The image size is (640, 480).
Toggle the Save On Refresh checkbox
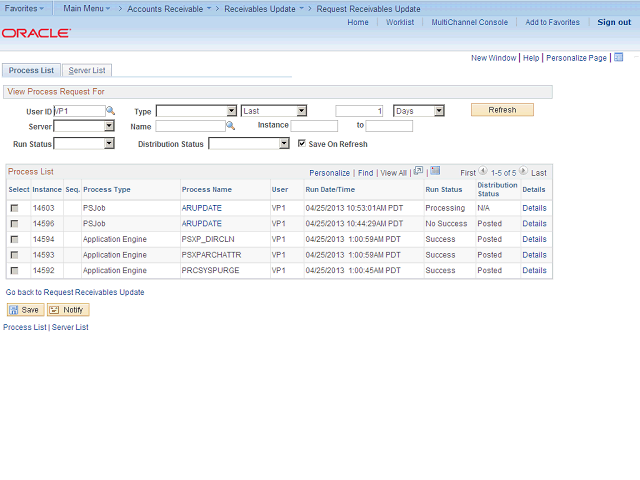(x=302, y=144)
